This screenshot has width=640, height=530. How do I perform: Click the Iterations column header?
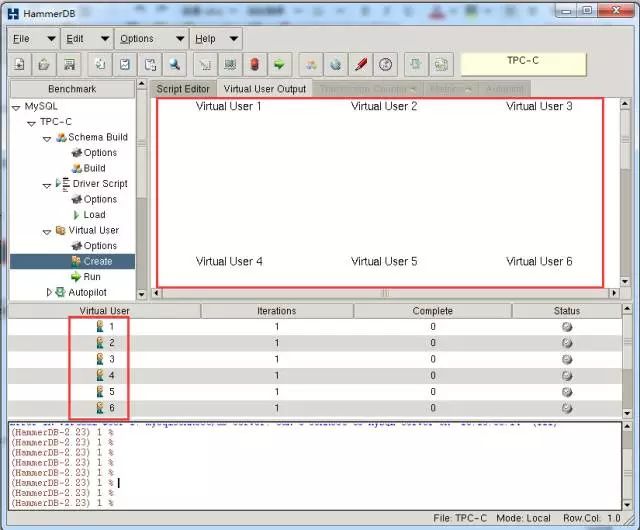click(x=277, y=311)
